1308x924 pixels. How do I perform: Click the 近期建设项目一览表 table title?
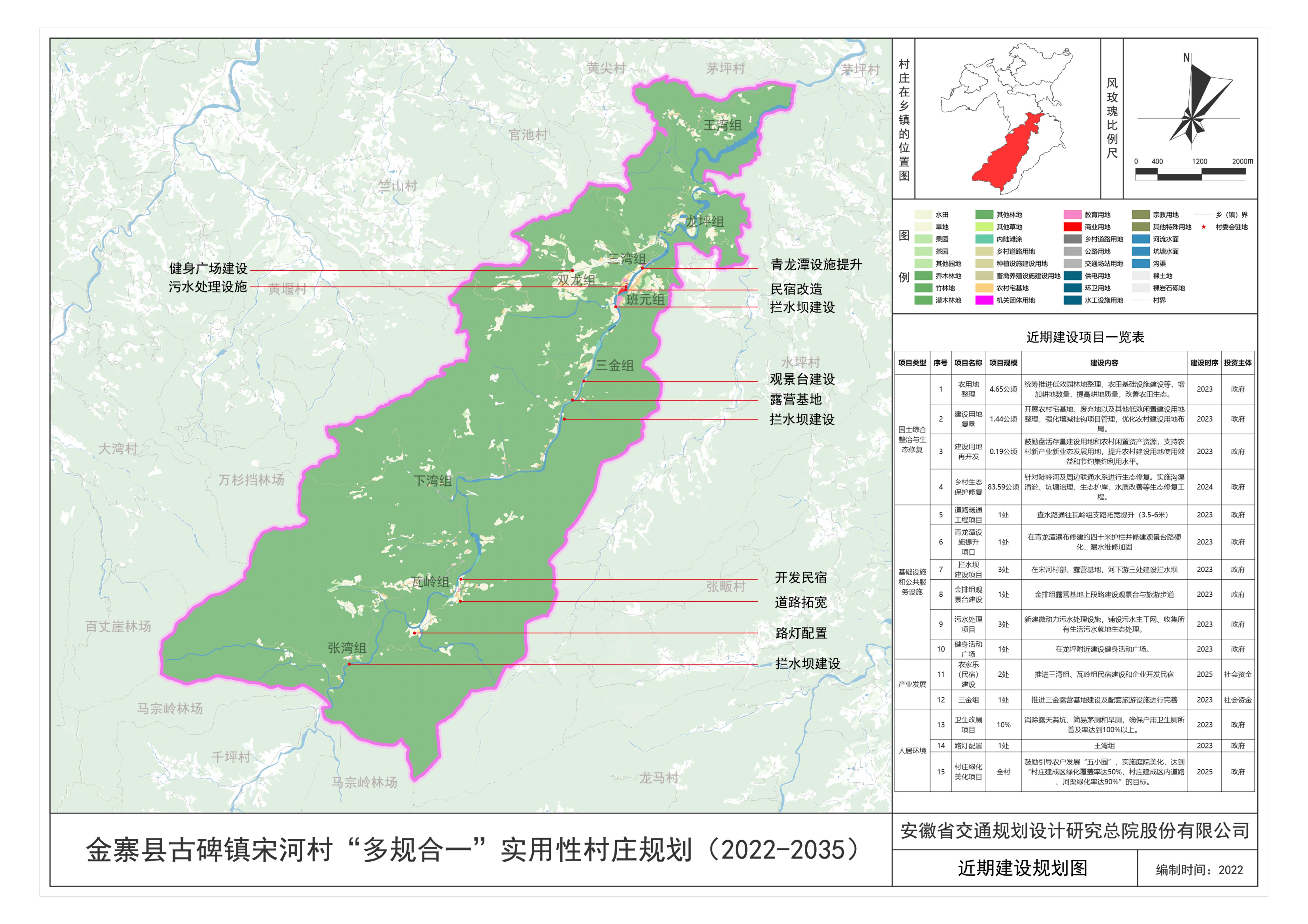[x=1085, y=337]
